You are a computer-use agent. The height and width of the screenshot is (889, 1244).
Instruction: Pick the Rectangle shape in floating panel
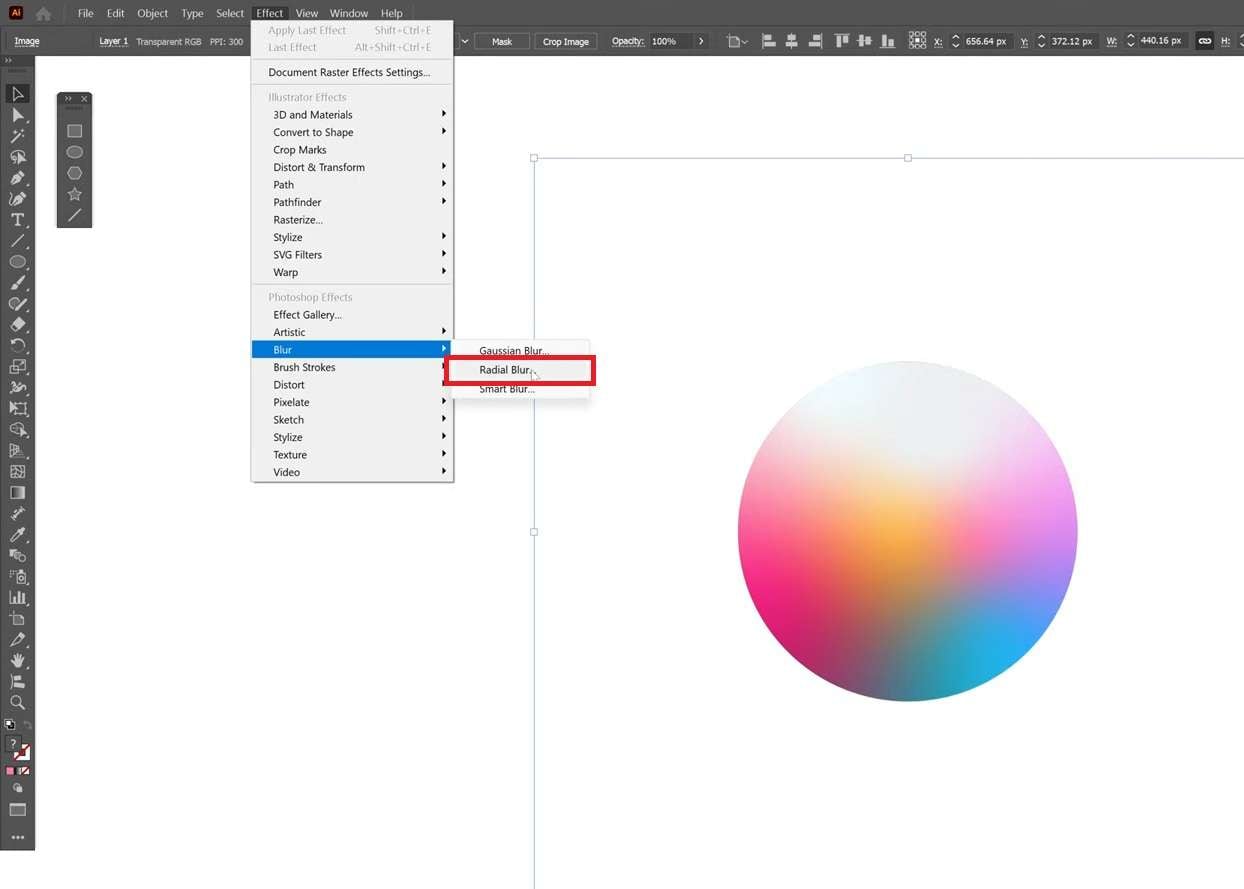pos(74,131)
